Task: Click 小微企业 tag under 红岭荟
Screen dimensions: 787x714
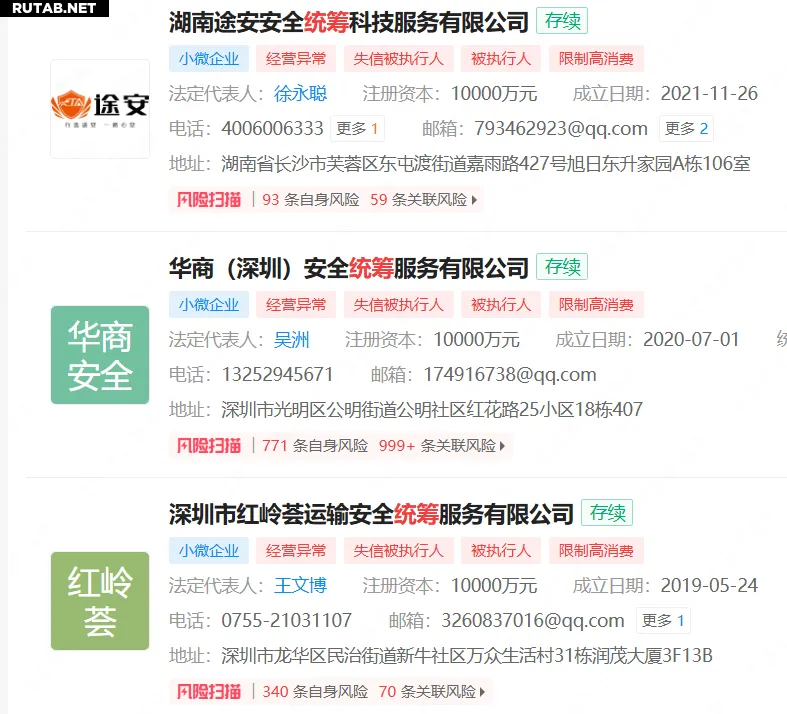Action: click(209, 550)
